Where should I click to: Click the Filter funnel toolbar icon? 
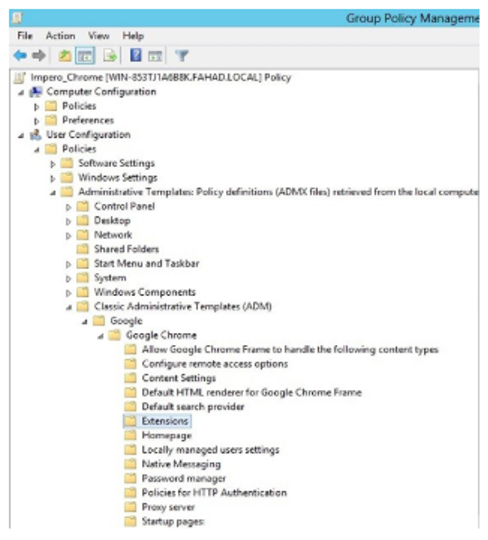click(182, 55)
